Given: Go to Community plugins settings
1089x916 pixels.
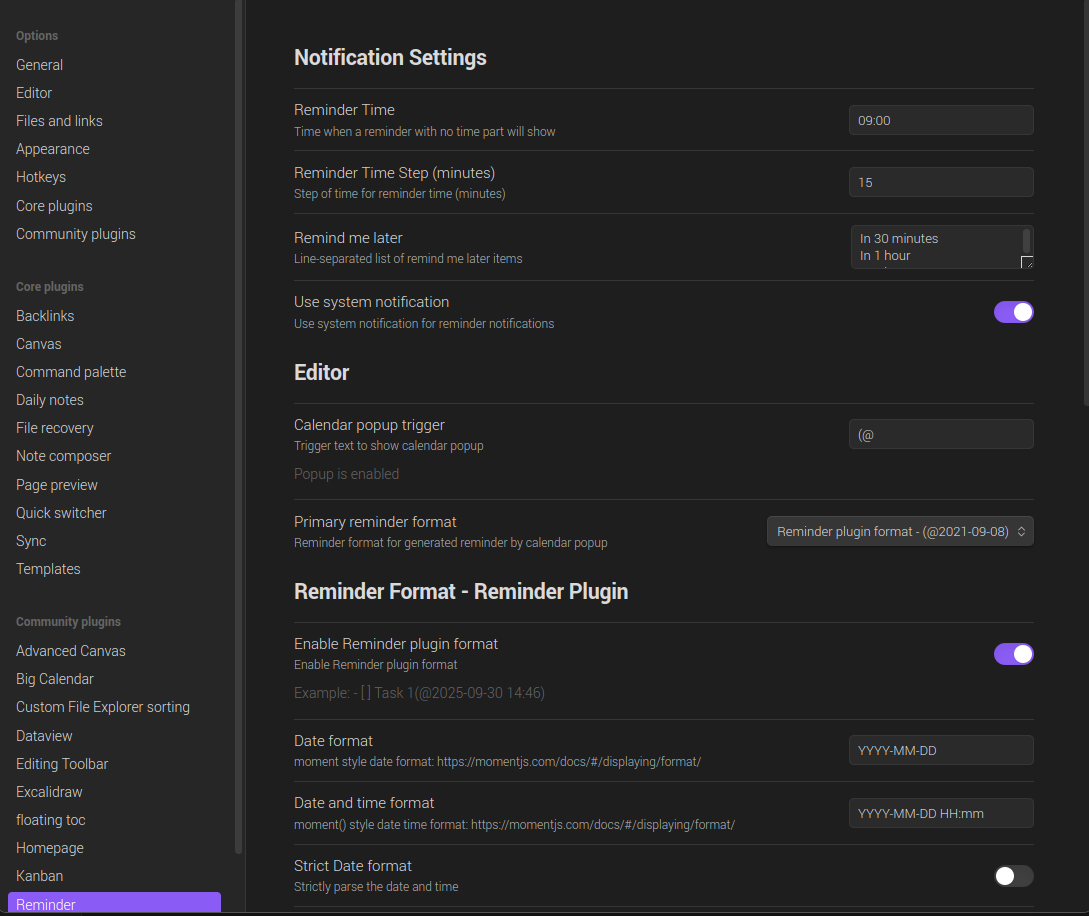Looking at the screenshot, I should click(76, 234).
